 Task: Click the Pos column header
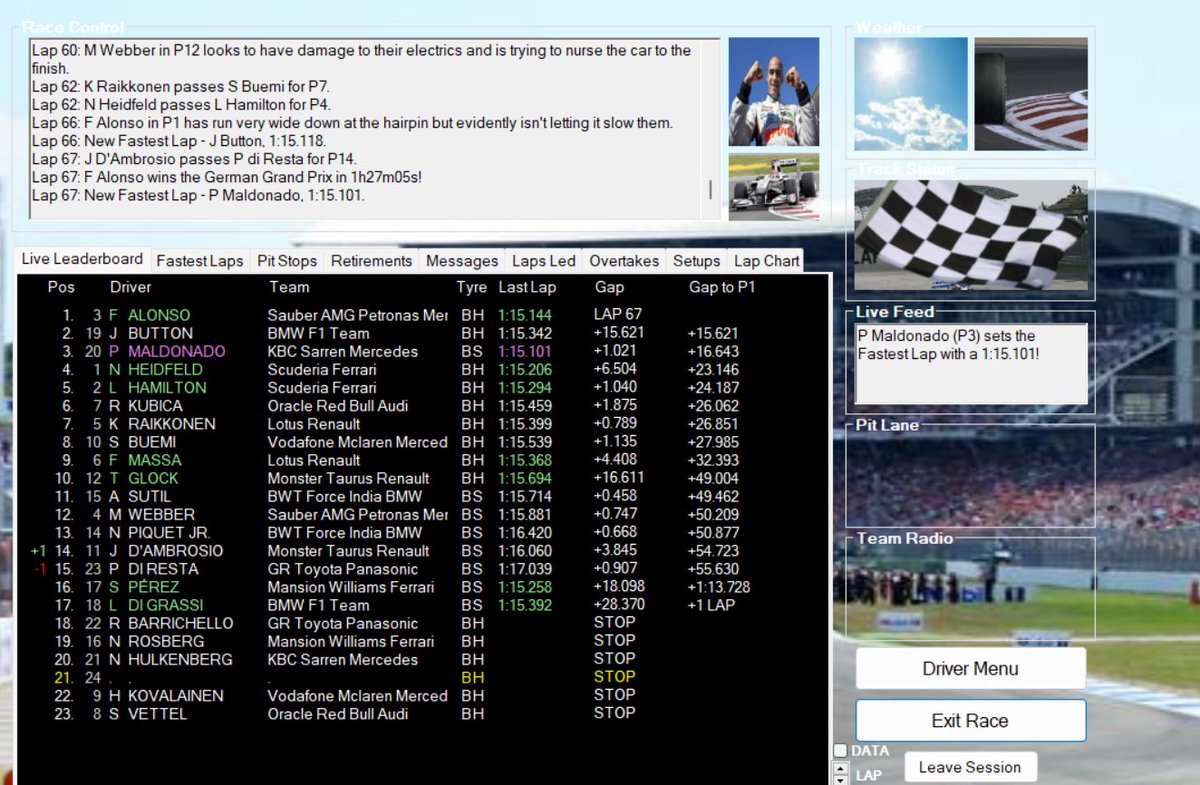click(x=61, y=287)
